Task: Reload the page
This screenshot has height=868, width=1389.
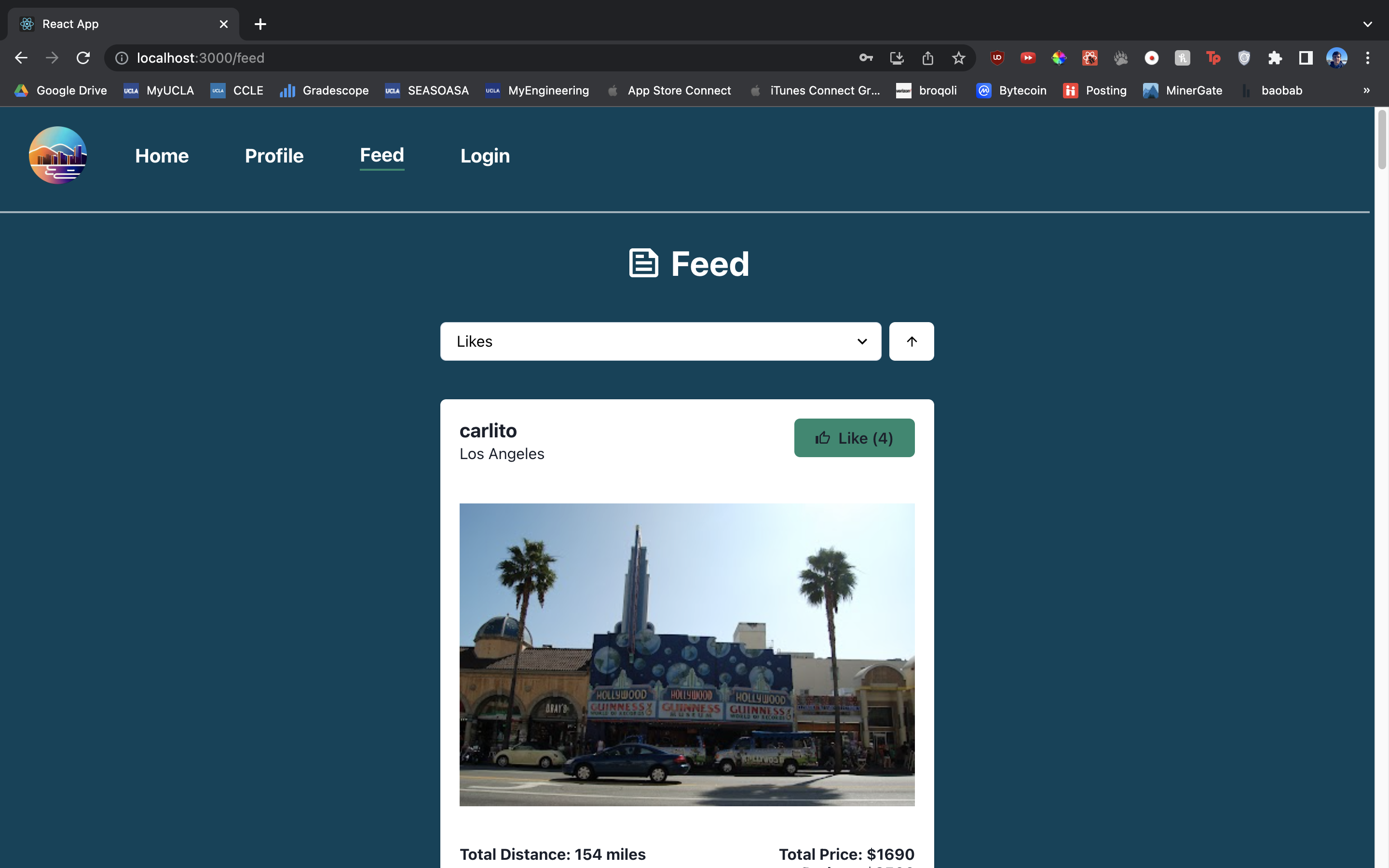Action: 83,58
